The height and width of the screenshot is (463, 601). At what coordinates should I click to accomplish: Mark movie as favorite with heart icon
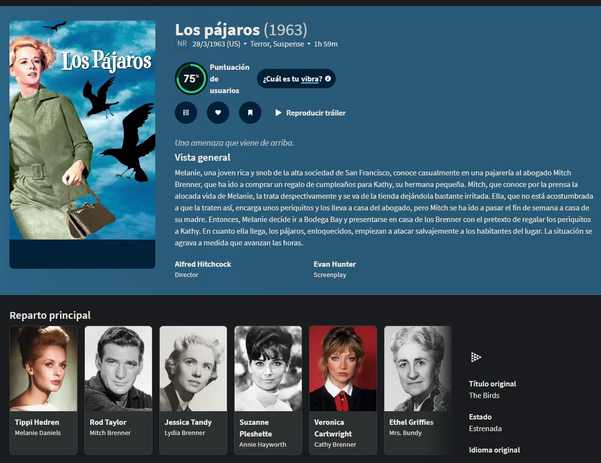218,113
